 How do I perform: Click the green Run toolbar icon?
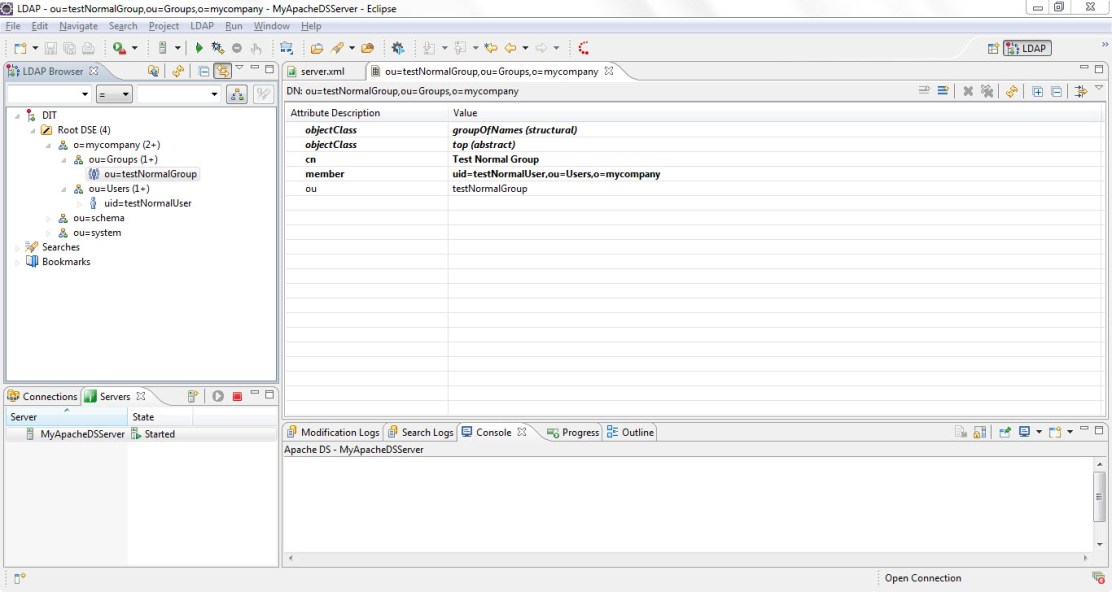click(199, 48)
